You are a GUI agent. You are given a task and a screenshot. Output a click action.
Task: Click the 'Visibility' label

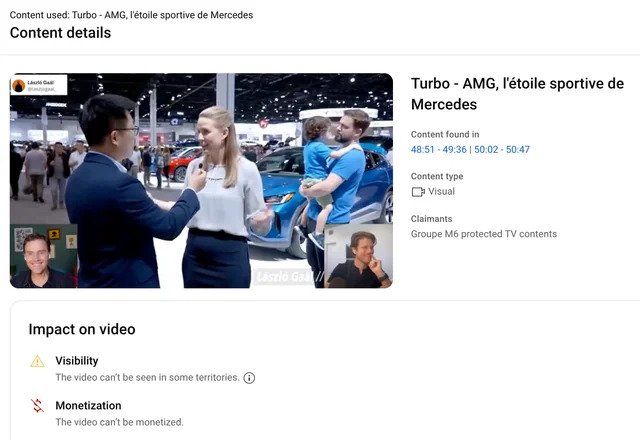point(77,361)
